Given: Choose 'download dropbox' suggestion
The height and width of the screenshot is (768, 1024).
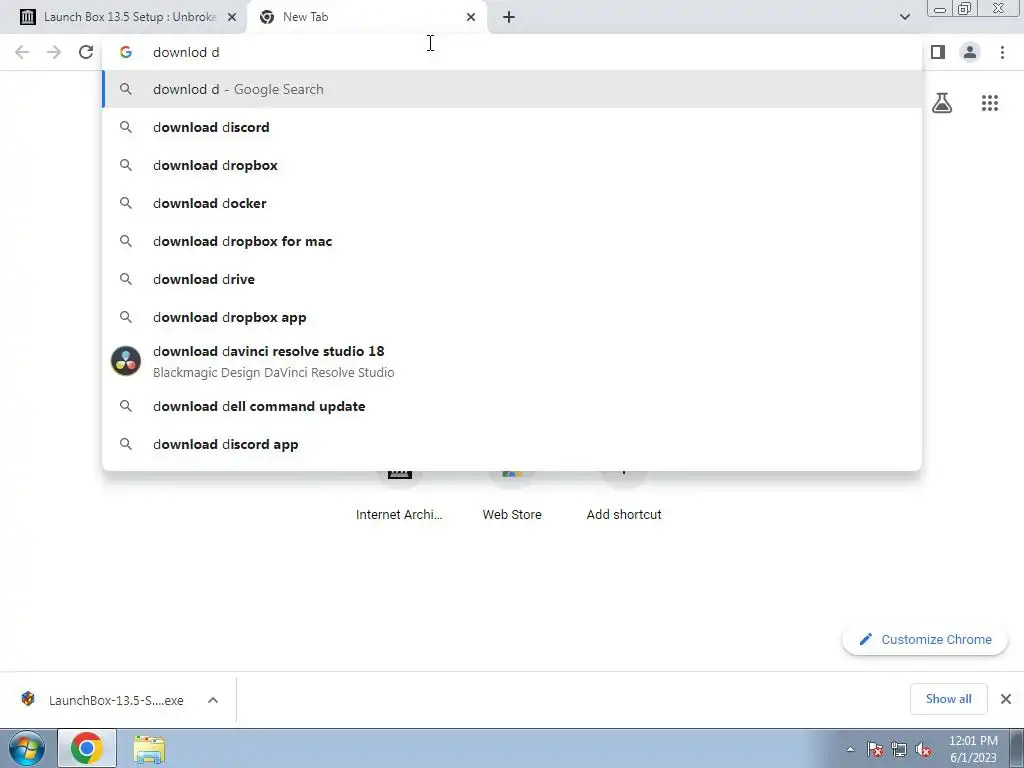Looking at the screenshot, I should pos(512,165).
